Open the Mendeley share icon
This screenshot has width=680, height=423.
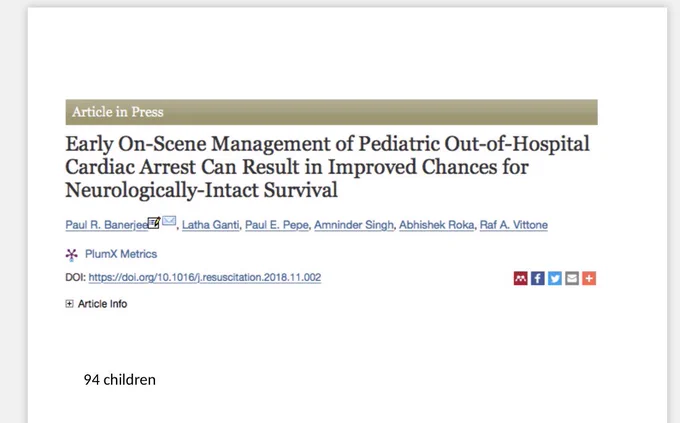pyautogui.click(x=520, y=278)
